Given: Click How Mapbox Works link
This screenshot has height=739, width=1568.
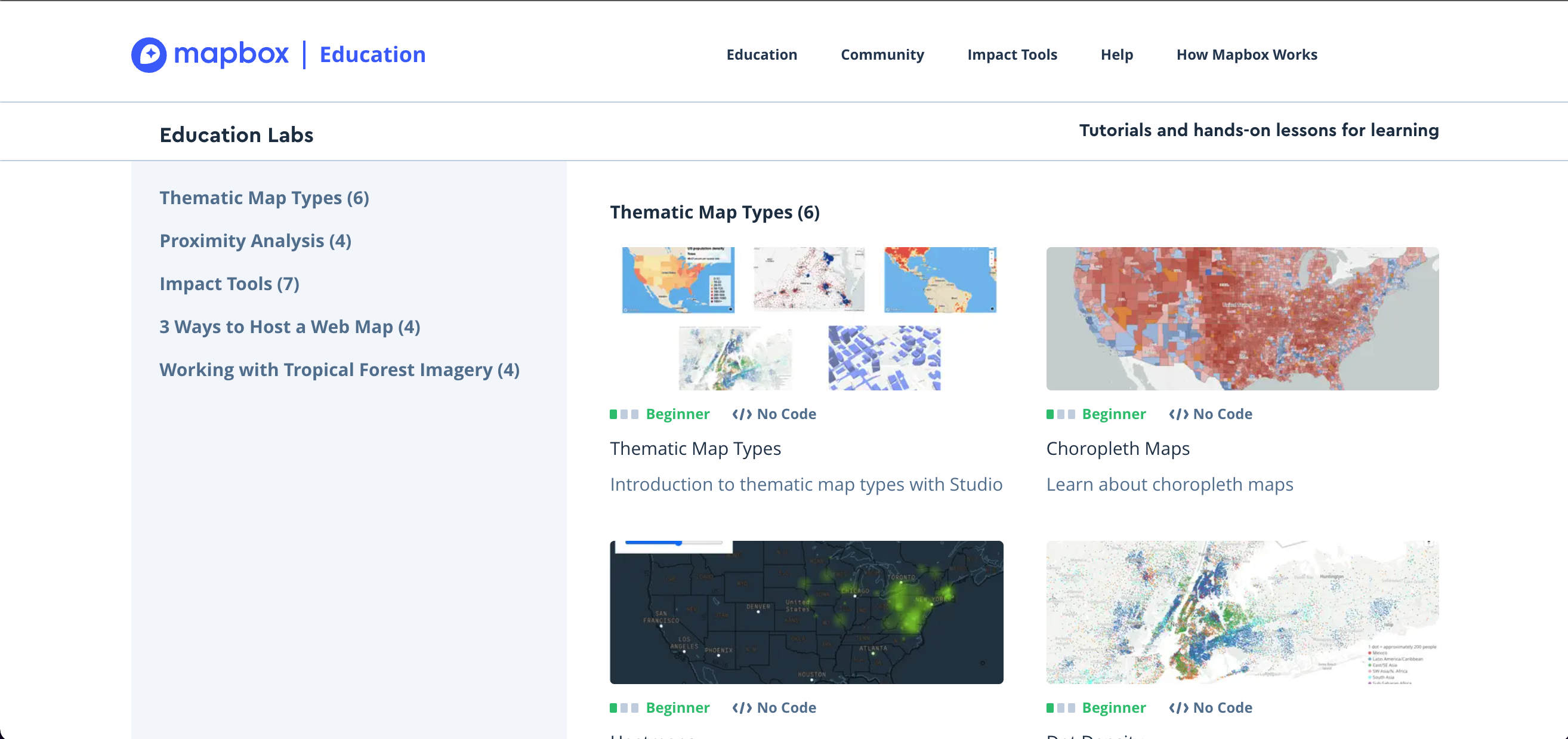Looking at the screenshot, I should click(1246, 55).
